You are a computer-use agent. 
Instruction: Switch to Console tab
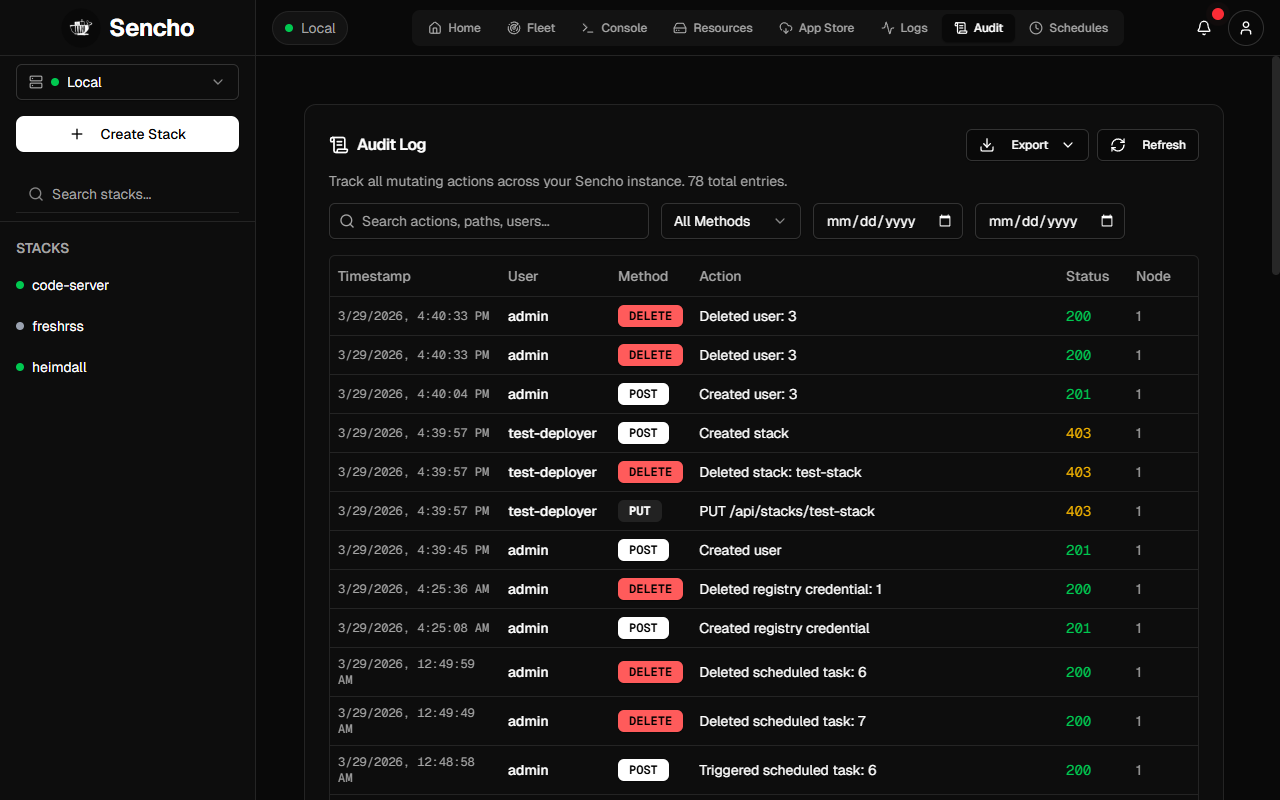pyautogui.click(x=615, y=28)
